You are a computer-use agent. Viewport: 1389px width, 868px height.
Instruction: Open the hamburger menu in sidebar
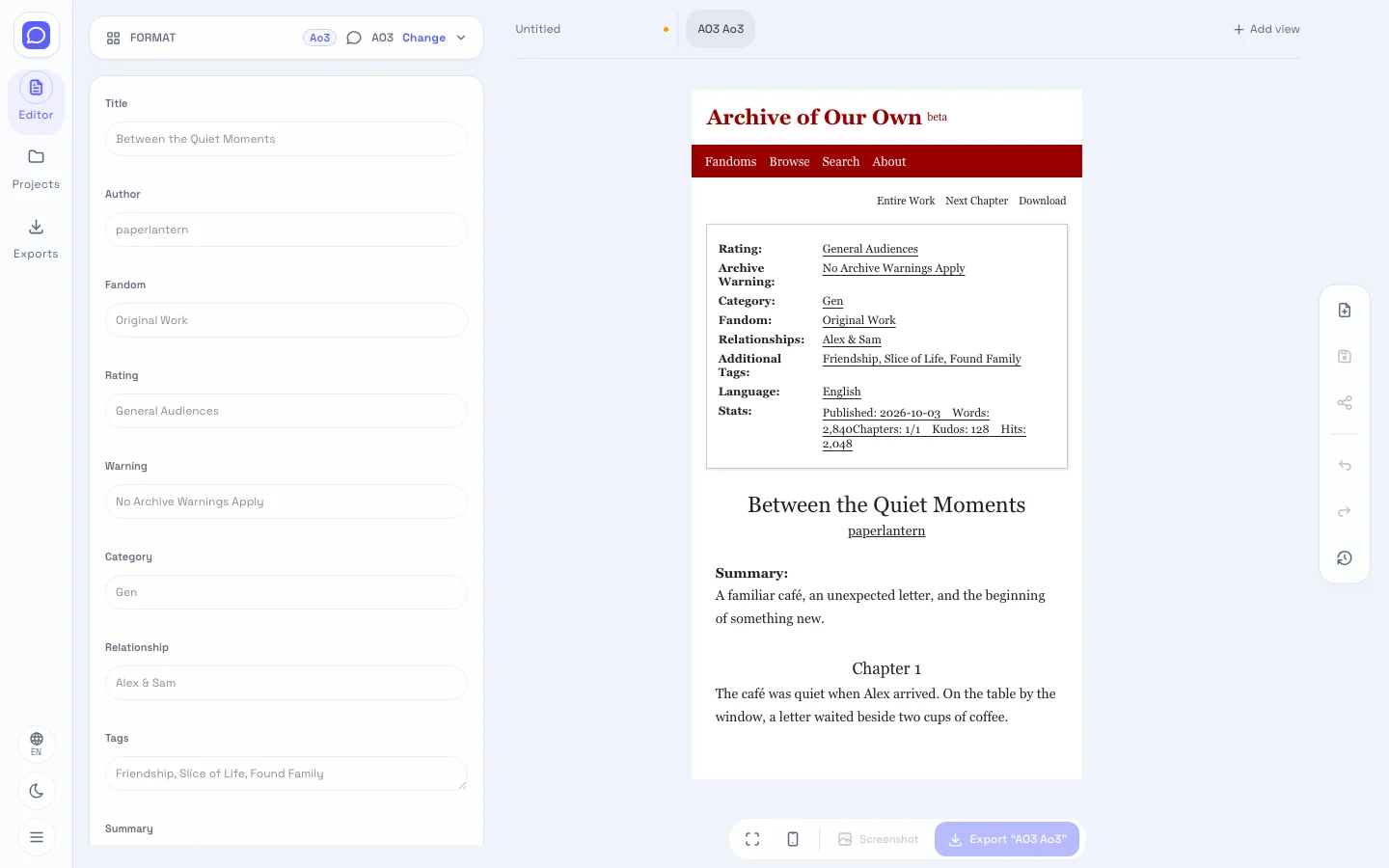tap(37, 837)
